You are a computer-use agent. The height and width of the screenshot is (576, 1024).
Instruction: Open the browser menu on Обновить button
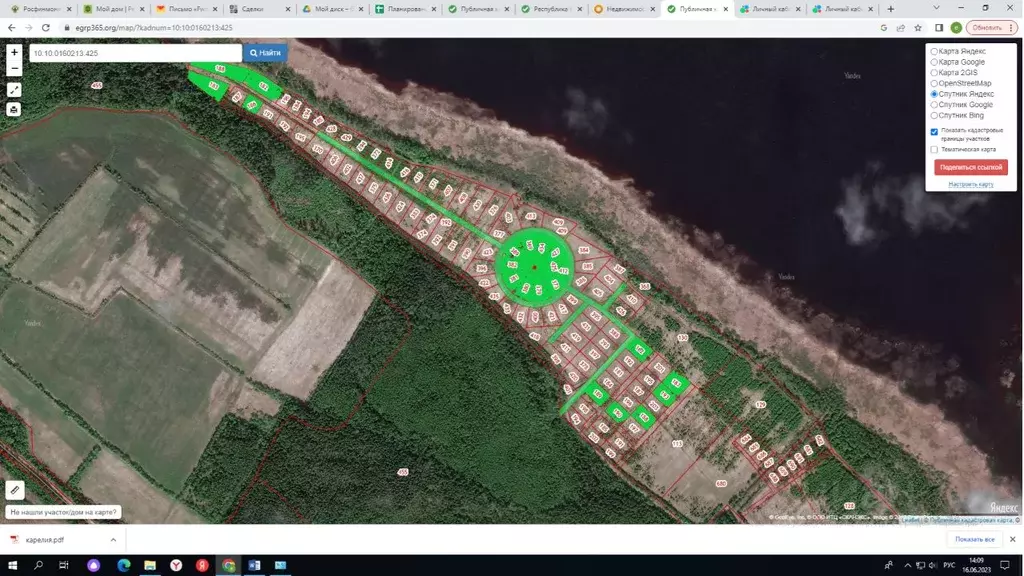click(1011, 27)
